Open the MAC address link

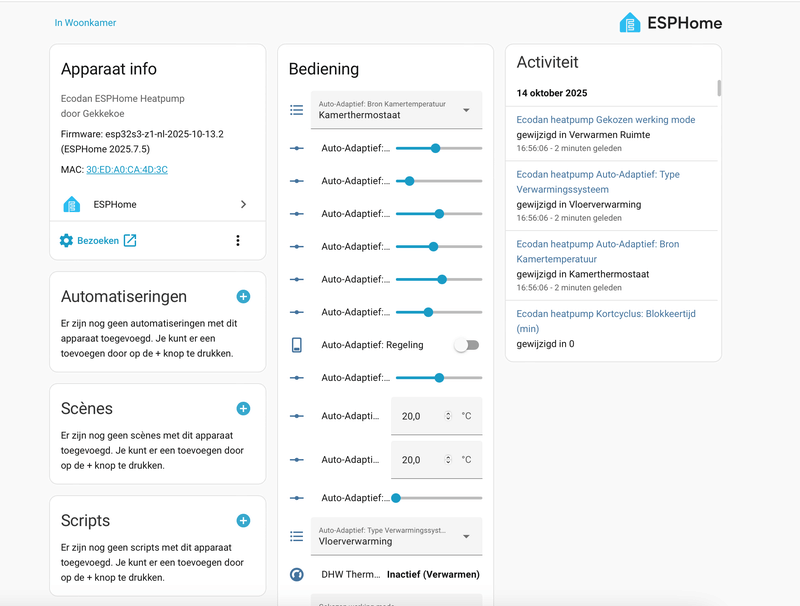pyautogui.click(x=127, y=170)
